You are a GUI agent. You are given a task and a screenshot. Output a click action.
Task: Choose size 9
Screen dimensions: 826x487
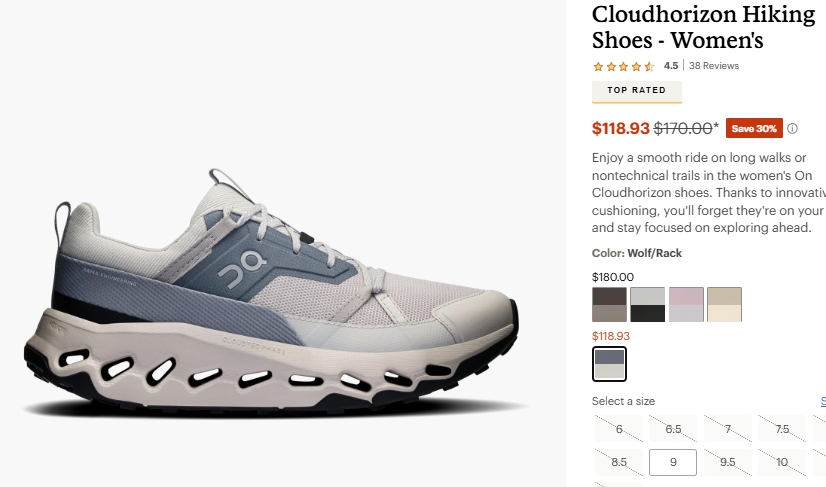point(673,462)
